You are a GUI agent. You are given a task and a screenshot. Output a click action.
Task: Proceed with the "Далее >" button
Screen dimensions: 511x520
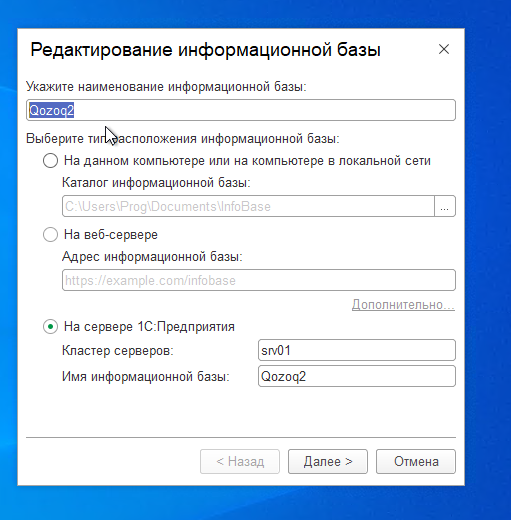(x=328, y=462)
